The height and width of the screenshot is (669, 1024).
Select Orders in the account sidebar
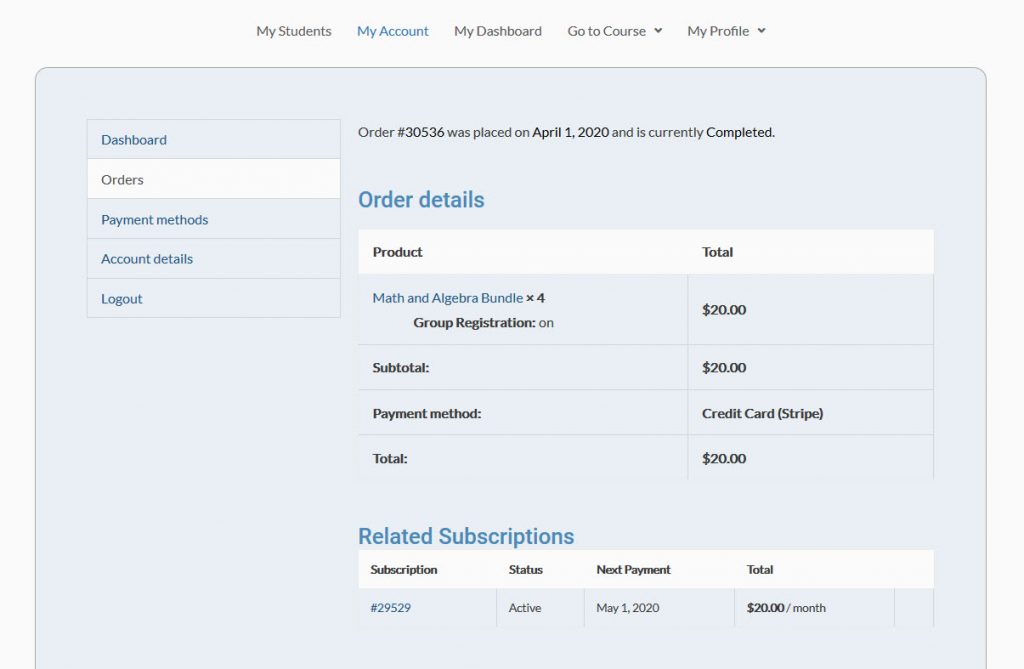[214, 179]
